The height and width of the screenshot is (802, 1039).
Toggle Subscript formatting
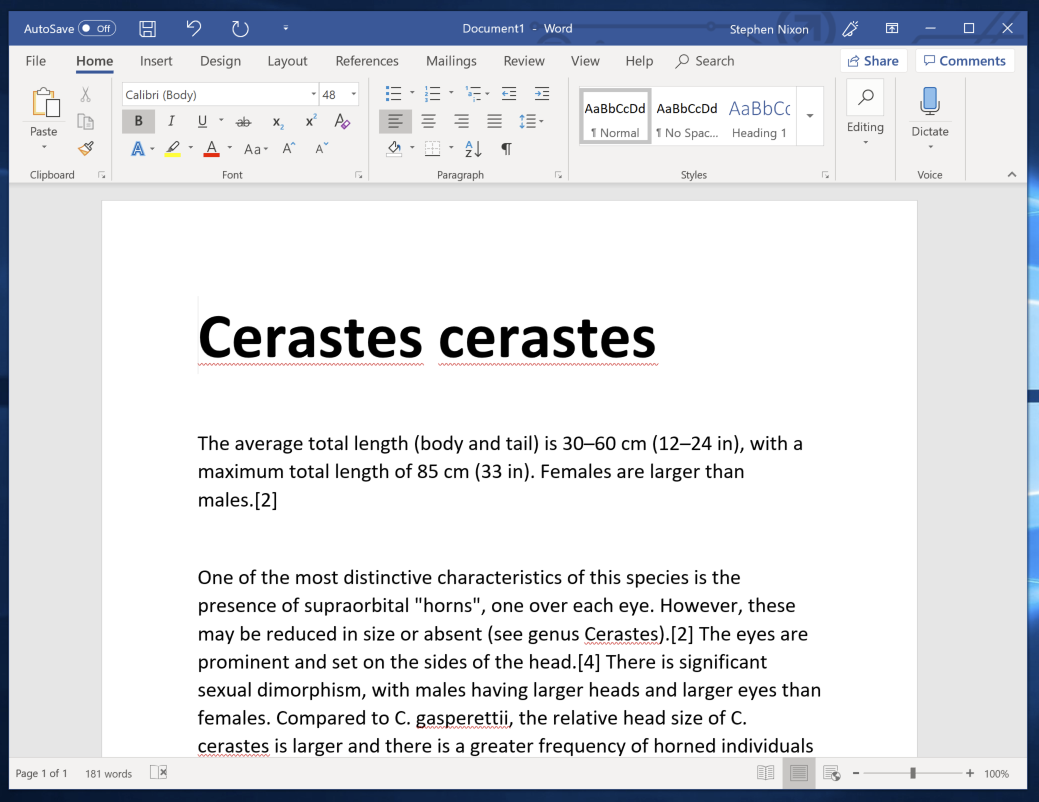point(278,122)
